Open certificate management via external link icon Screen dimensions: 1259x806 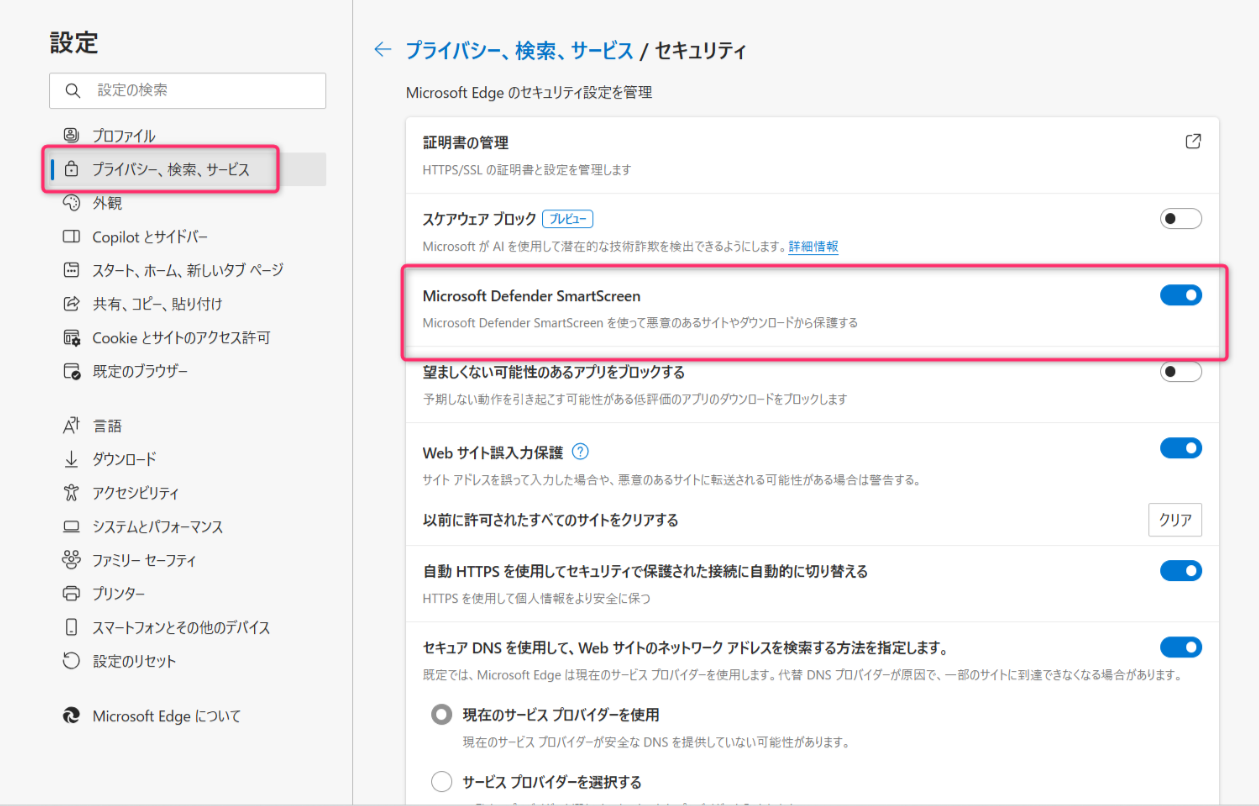click(1192, 141)
